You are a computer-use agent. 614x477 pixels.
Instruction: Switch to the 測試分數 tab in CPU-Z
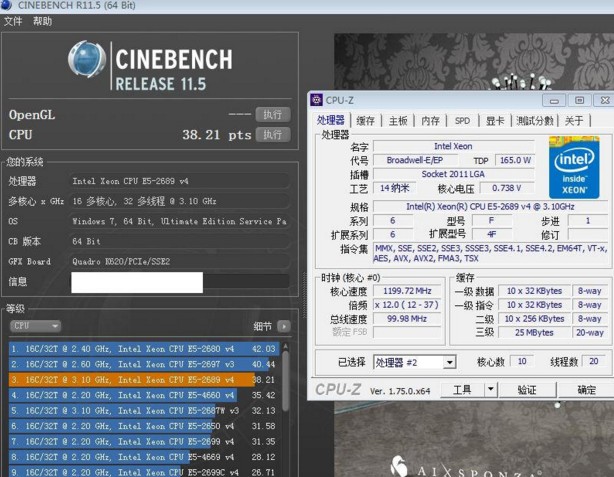(x=535, y=121)
